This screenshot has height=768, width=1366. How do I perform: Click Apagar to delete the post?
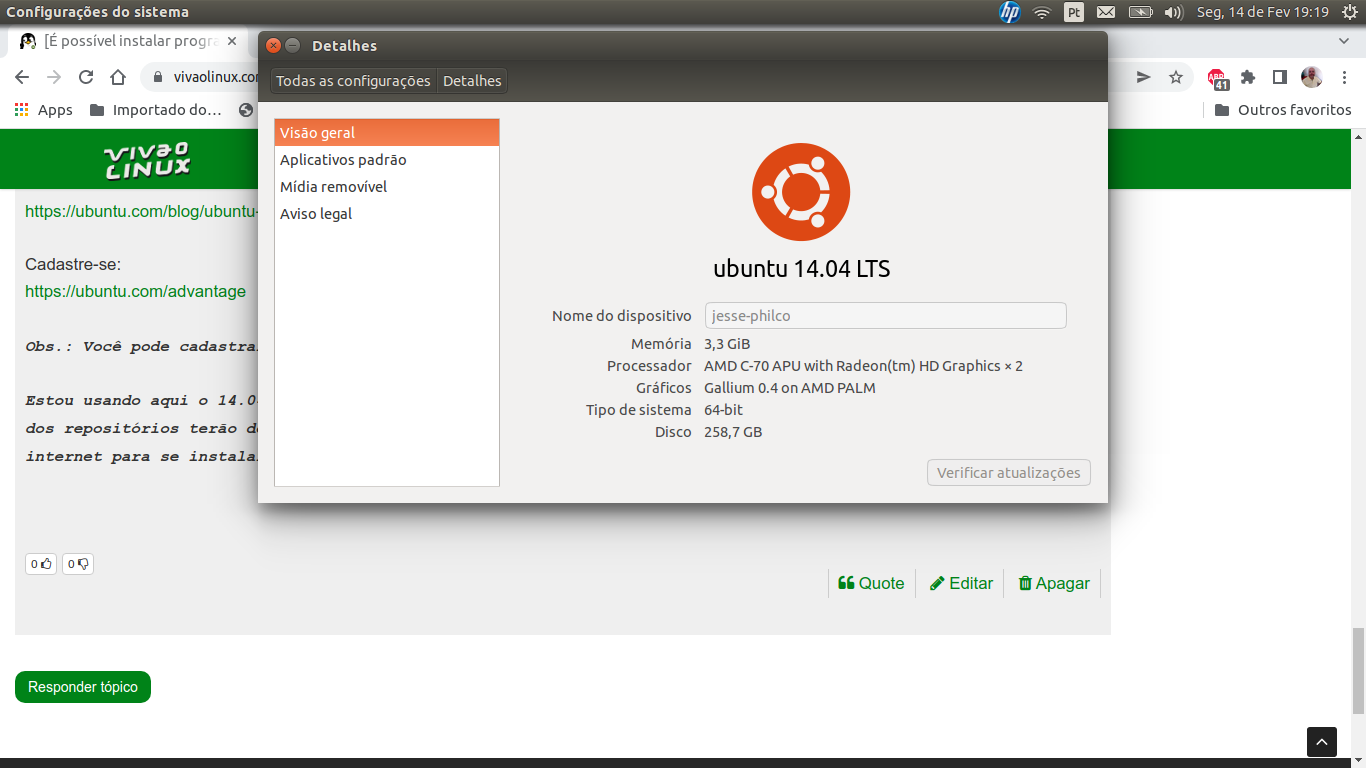[1054, 583]
